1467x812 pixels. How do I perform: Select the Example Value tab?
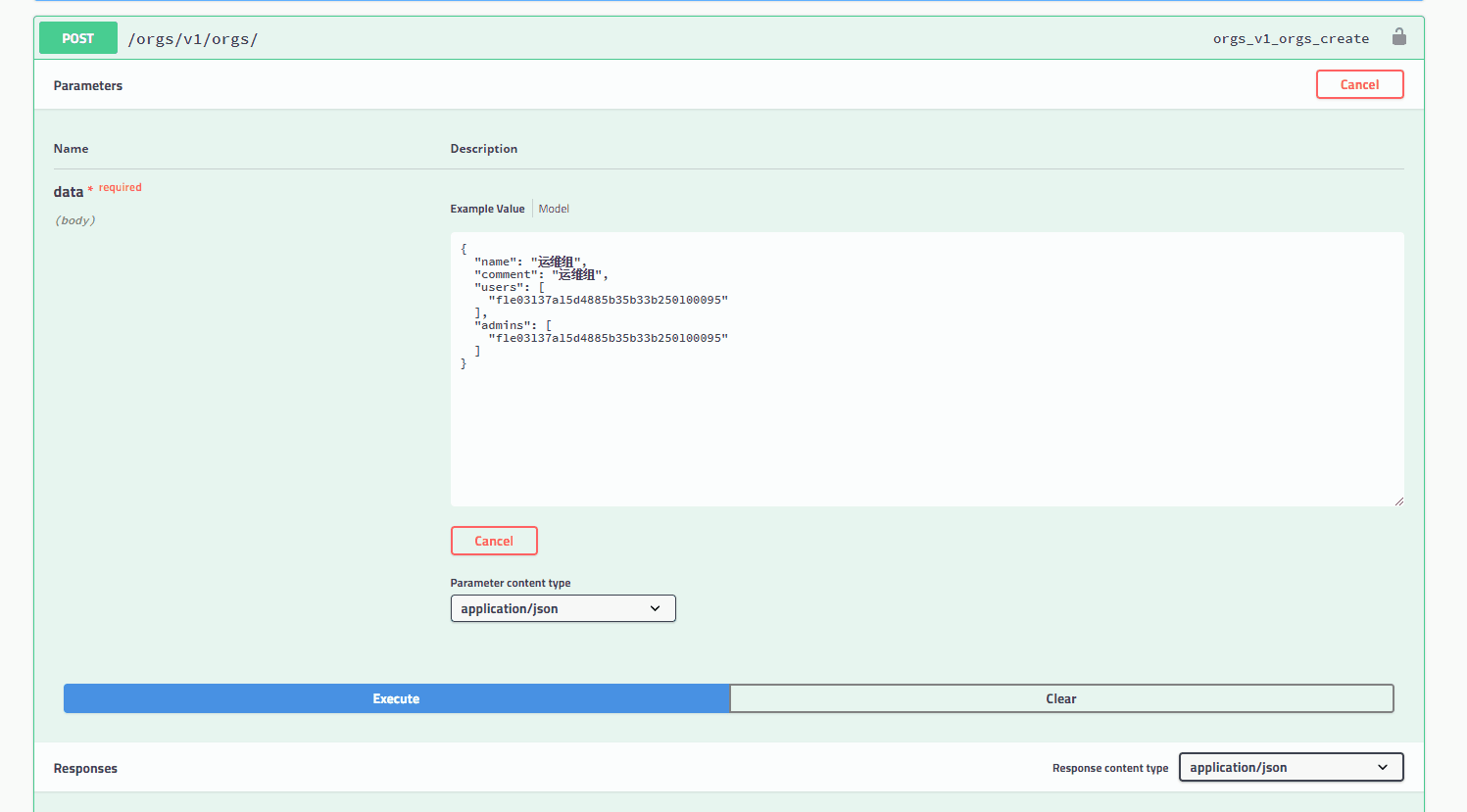click(x=487, y=208)
